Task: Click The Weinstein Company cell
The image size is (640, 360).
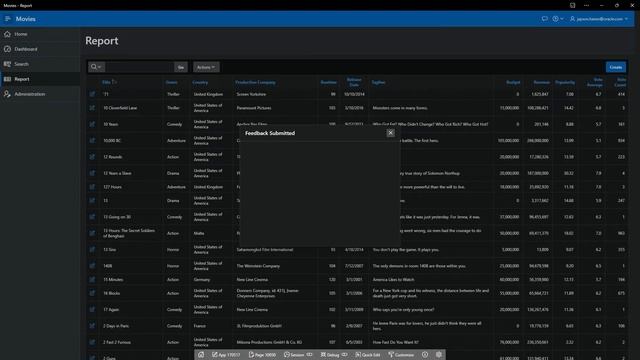Action: 258,266
